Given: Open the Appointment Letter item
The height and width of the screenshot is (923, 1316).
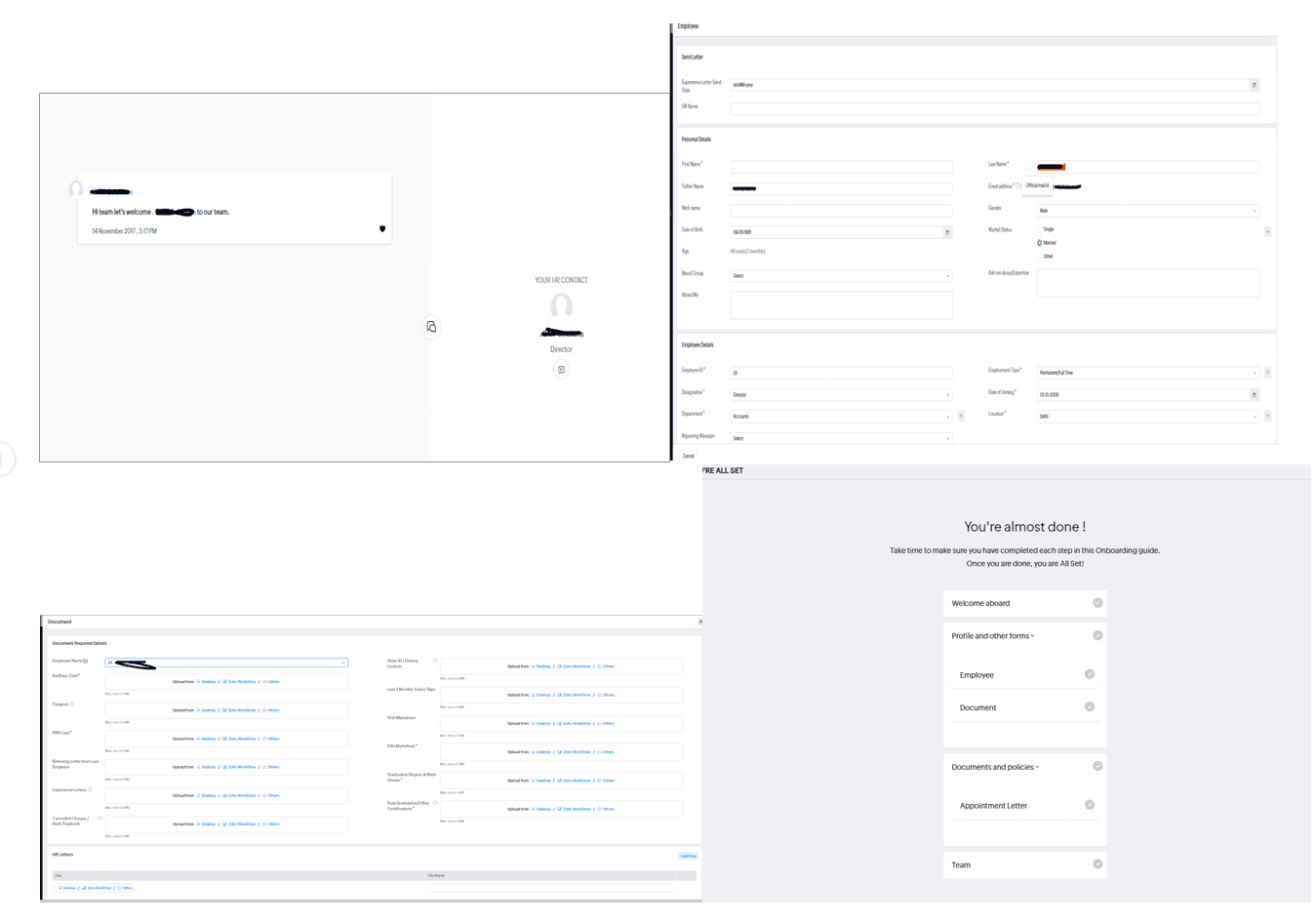Looking at the screenshot, I should (993, 806).
